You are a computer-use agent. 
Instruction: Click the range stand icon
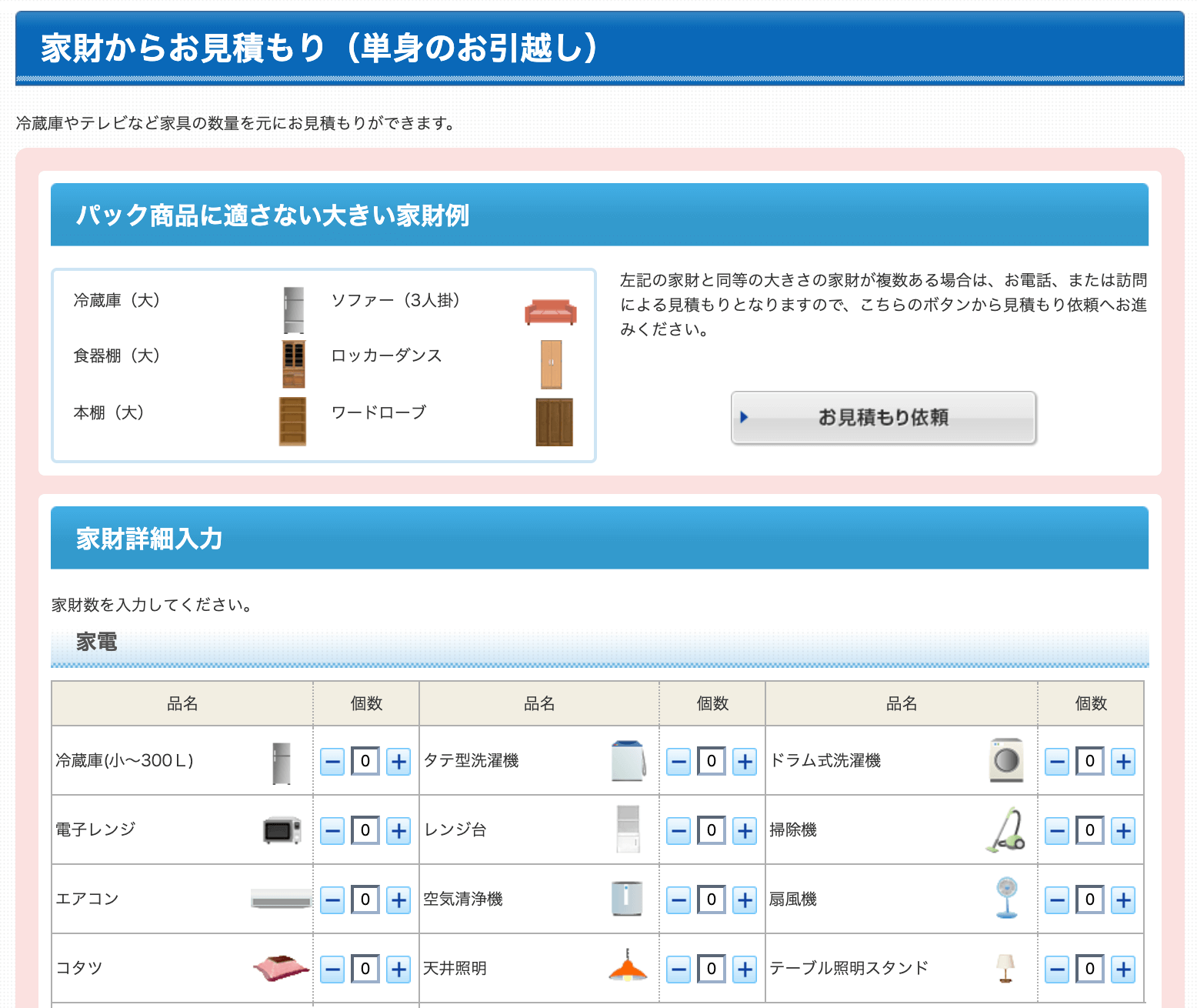point(629,829)
